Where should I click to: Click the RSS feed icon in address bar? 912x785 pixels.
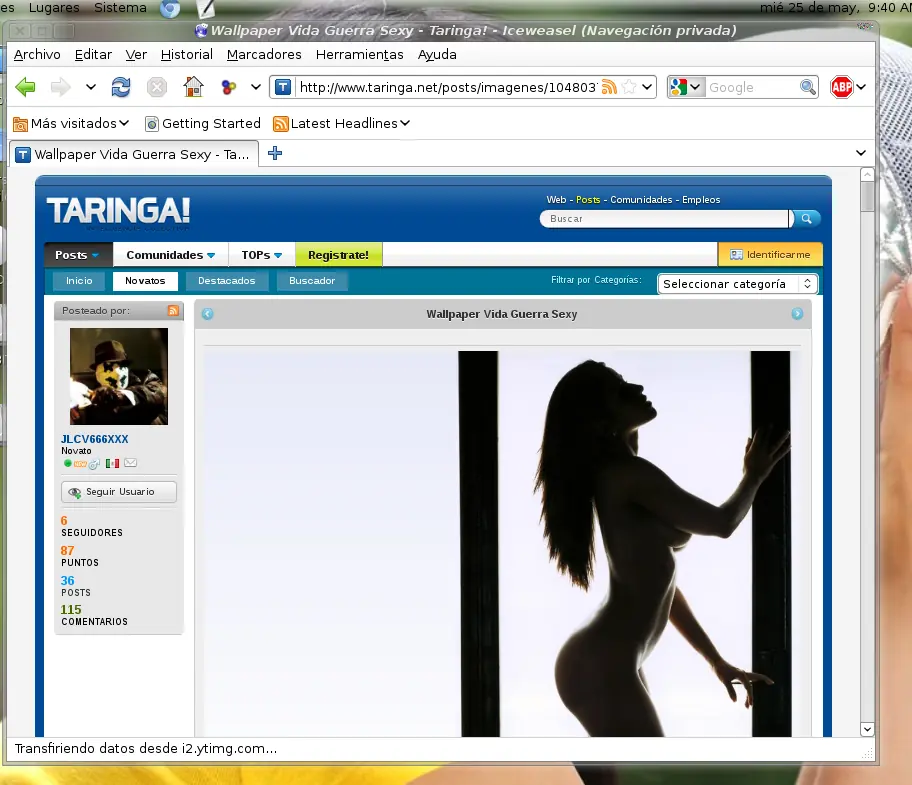609,88
